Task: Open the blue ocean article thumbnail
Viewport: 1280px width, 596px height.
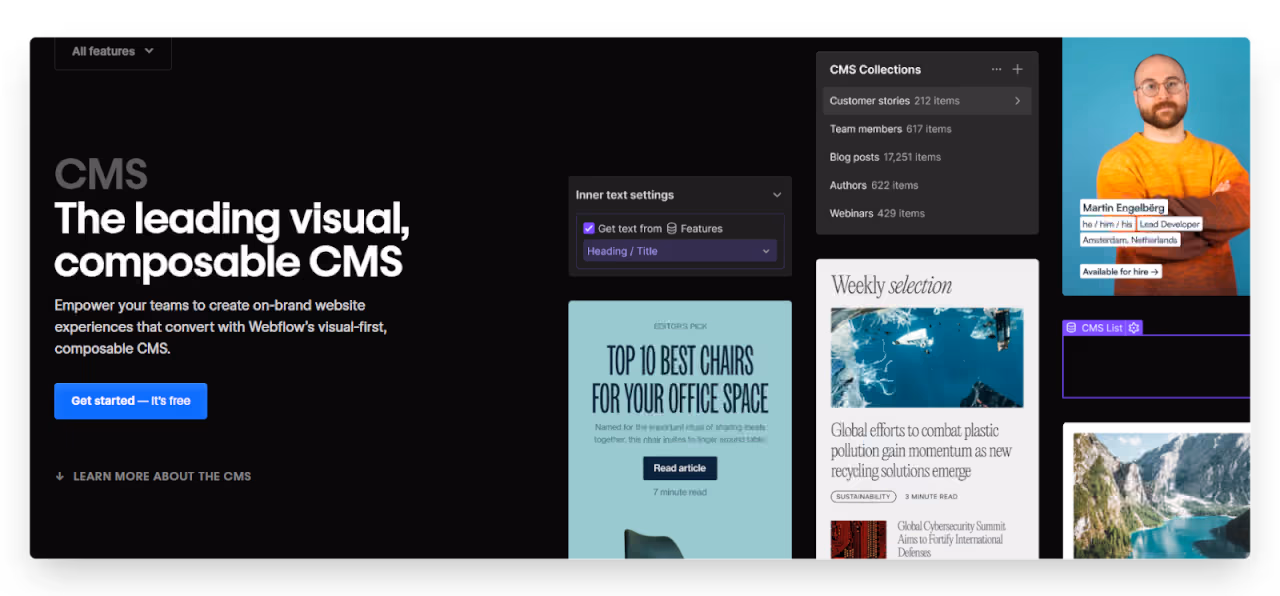Action: (927, 357)
